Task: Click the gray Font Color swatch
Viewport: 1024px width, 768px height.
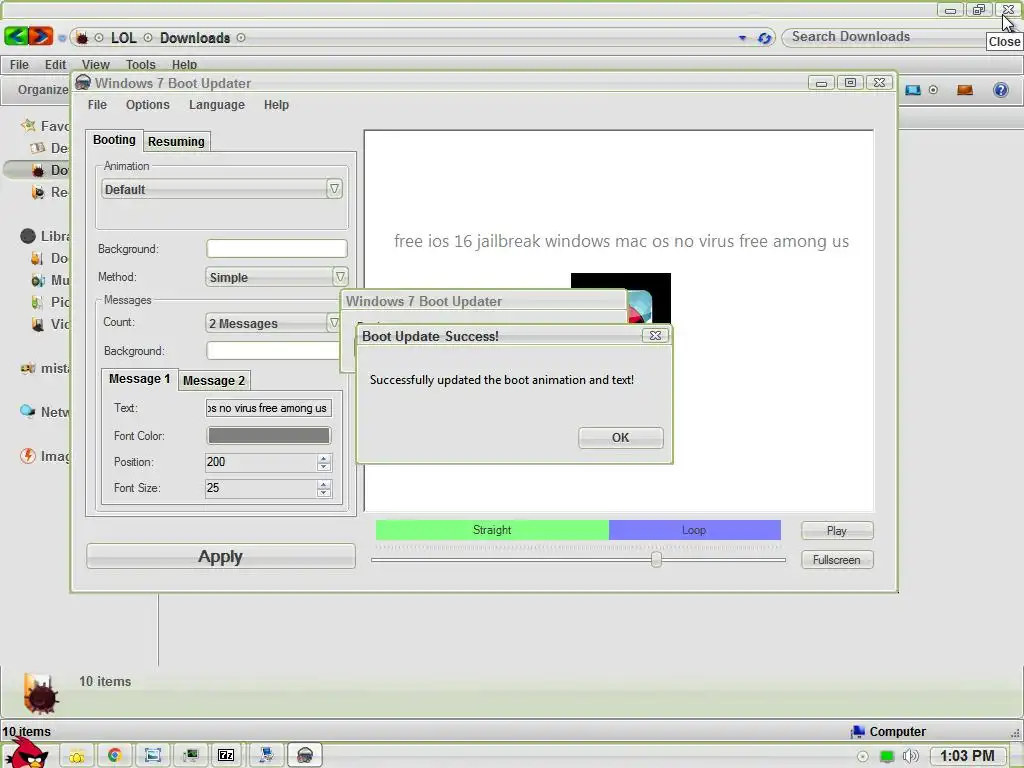Action: coord(269,436)
